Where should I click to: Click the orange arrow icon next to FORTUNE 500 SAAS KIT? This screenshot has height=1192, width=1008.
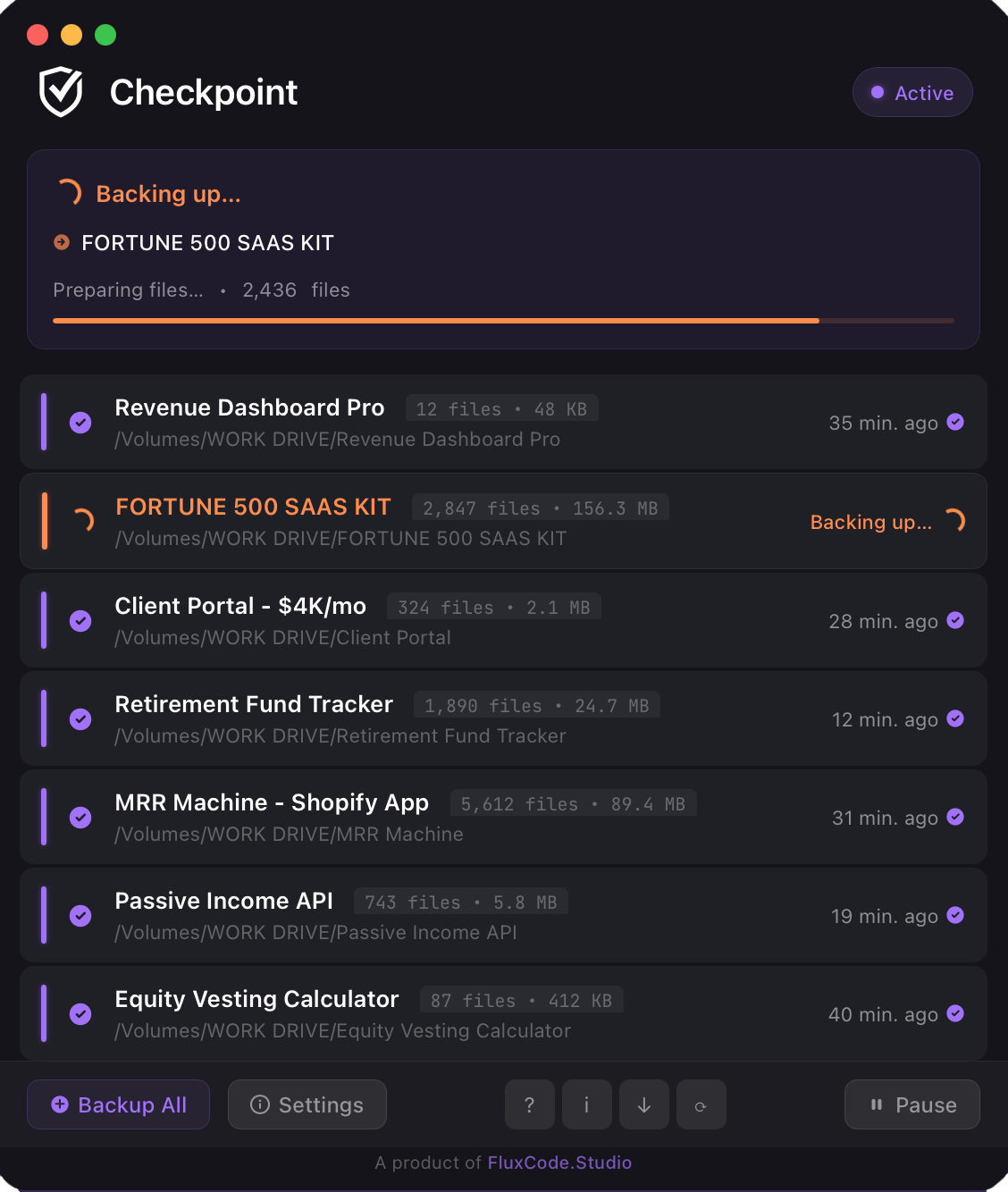click(x=61, y=242)
